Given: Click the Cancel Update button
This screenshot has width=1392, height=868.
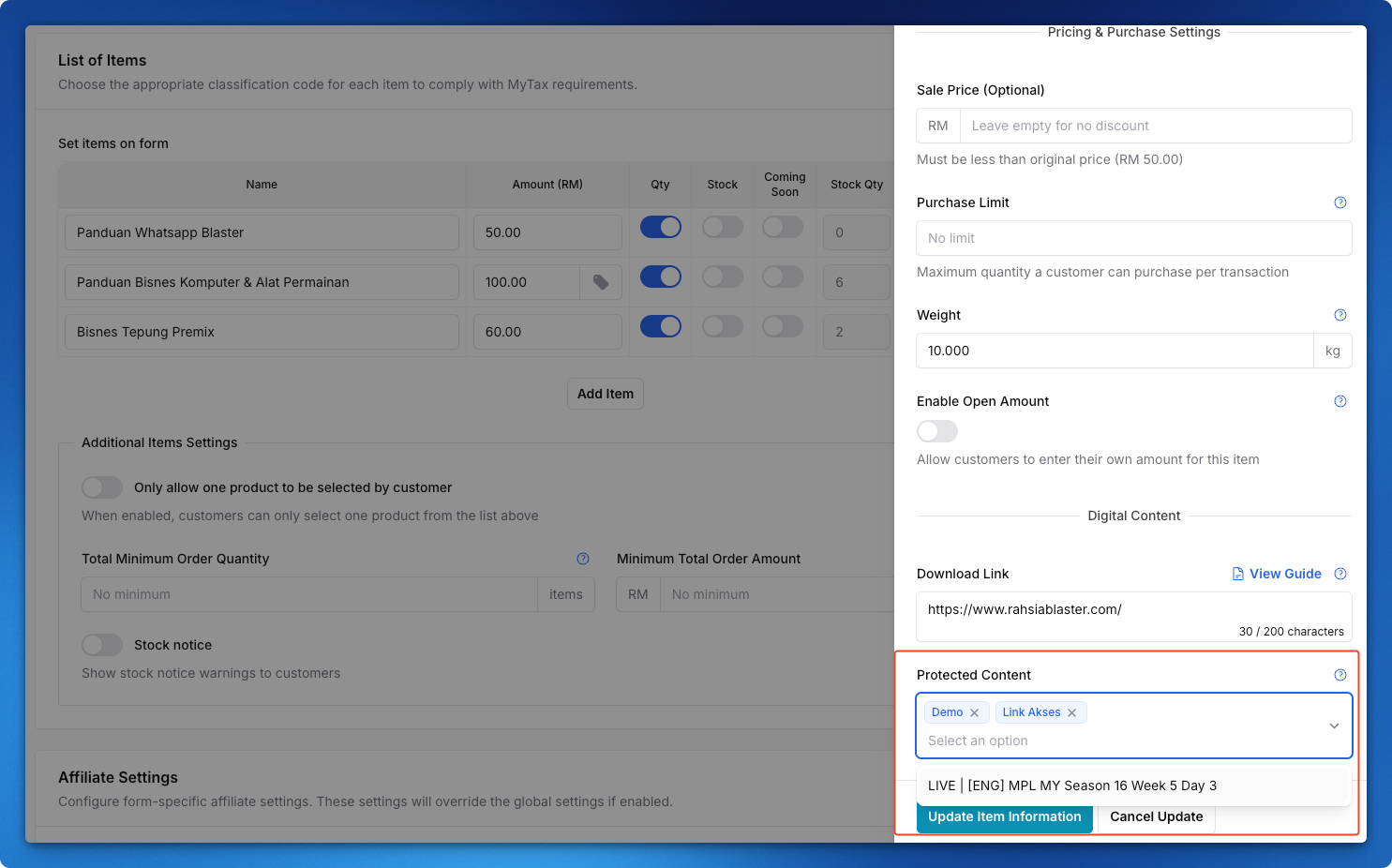Looking at the screenshot, I should click(x=1156, y=817).
